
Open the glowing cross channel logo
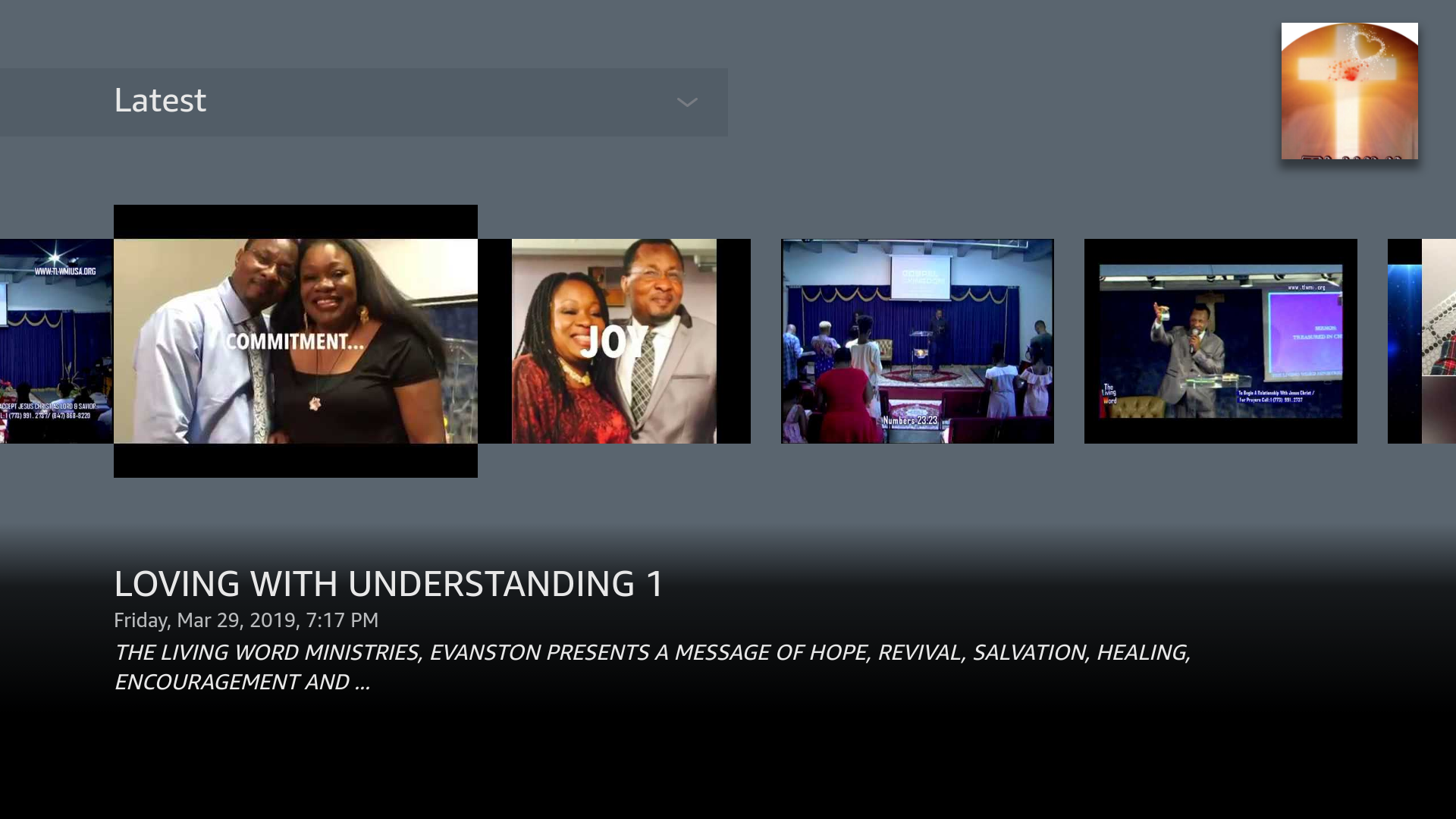1349,91
